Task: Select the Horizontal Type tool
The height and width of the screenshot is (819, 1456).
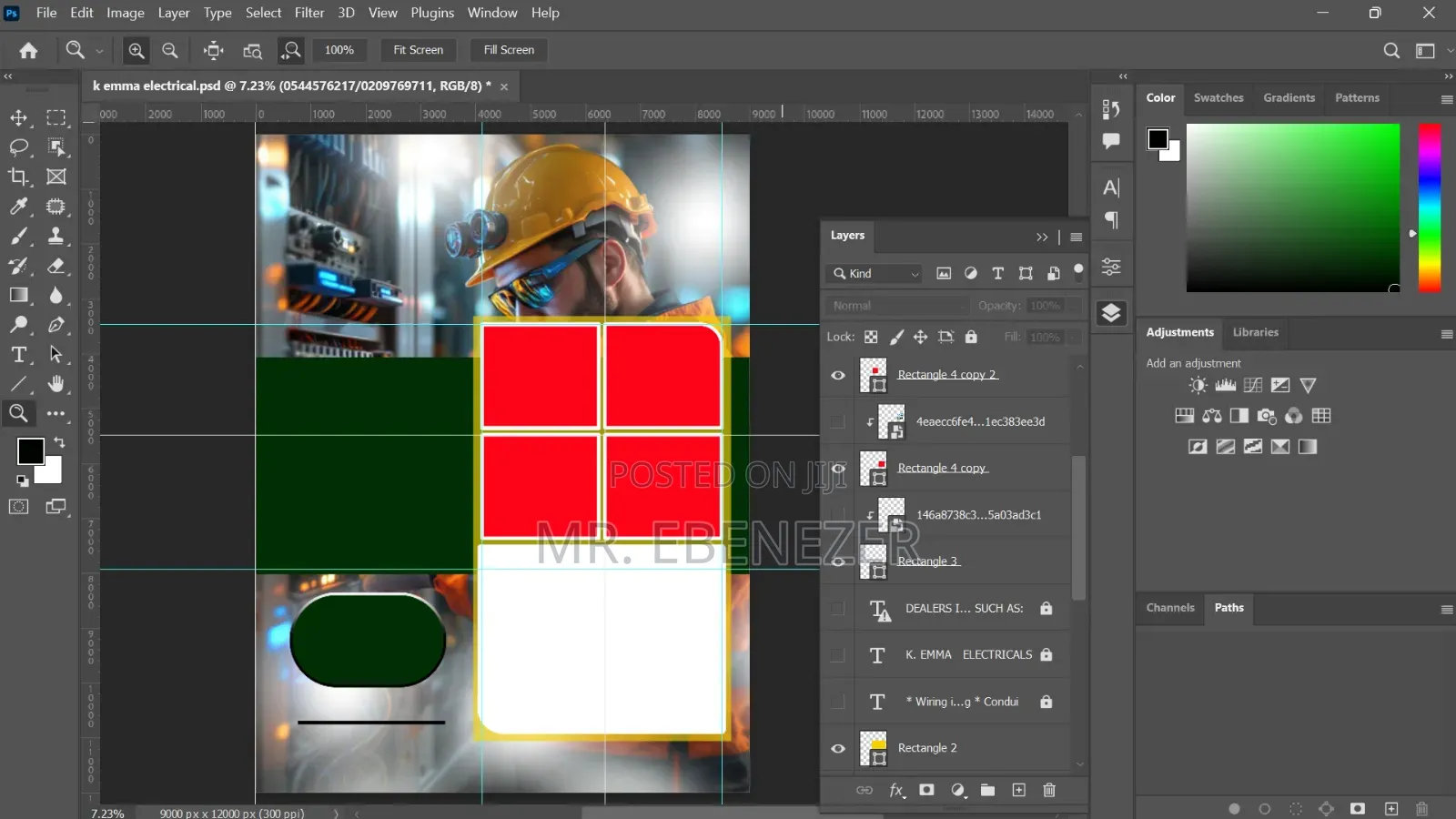Action: point(18,355)
